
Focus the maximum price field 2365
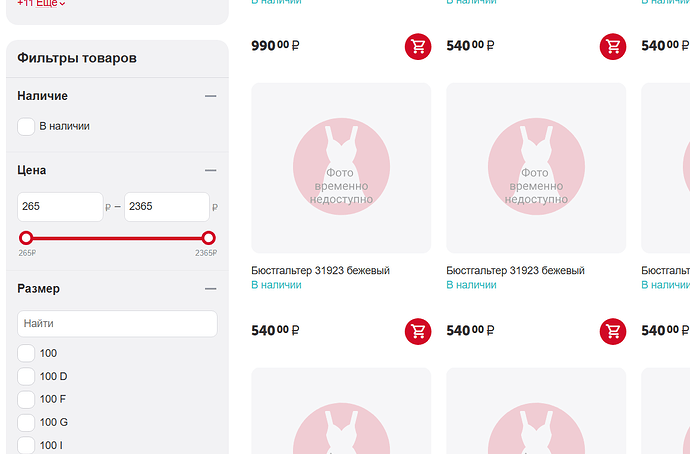[167, 207]
